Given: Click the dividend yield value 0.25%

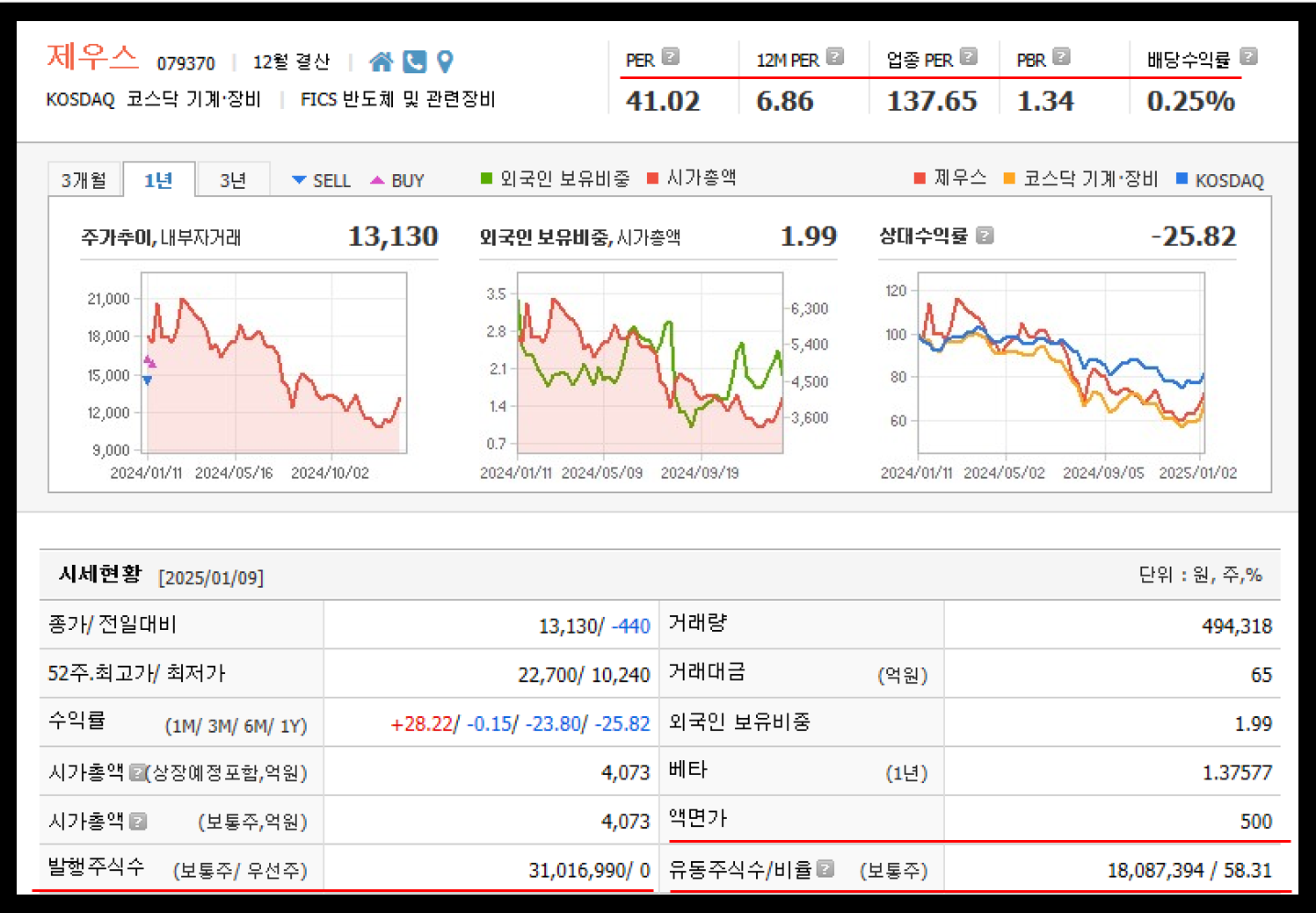Looking at the screenshot, I should click(x=1190, y=101).
